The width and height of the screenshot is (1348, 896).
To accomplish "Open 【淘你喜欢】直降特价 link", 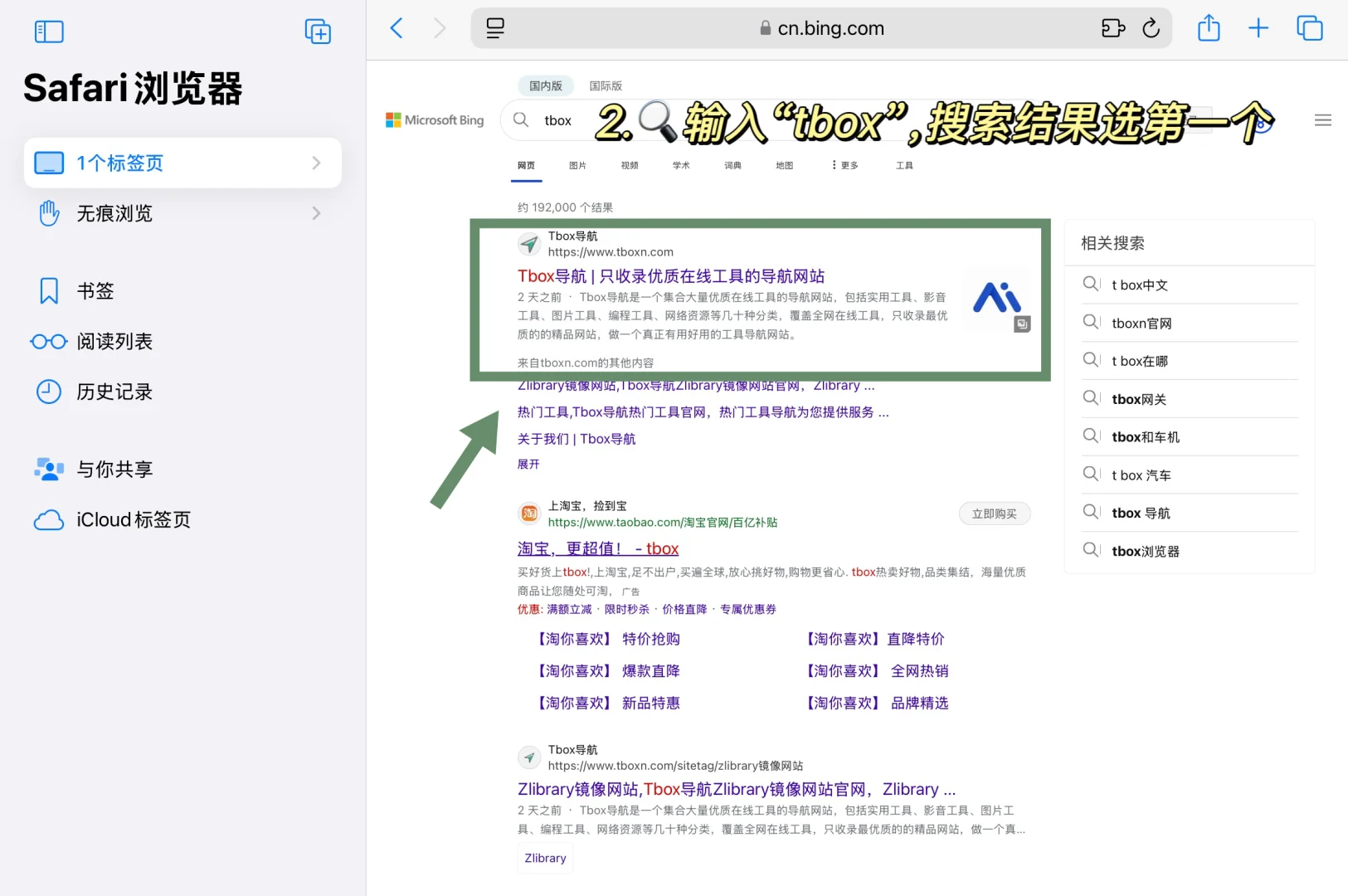I will 874,639.
